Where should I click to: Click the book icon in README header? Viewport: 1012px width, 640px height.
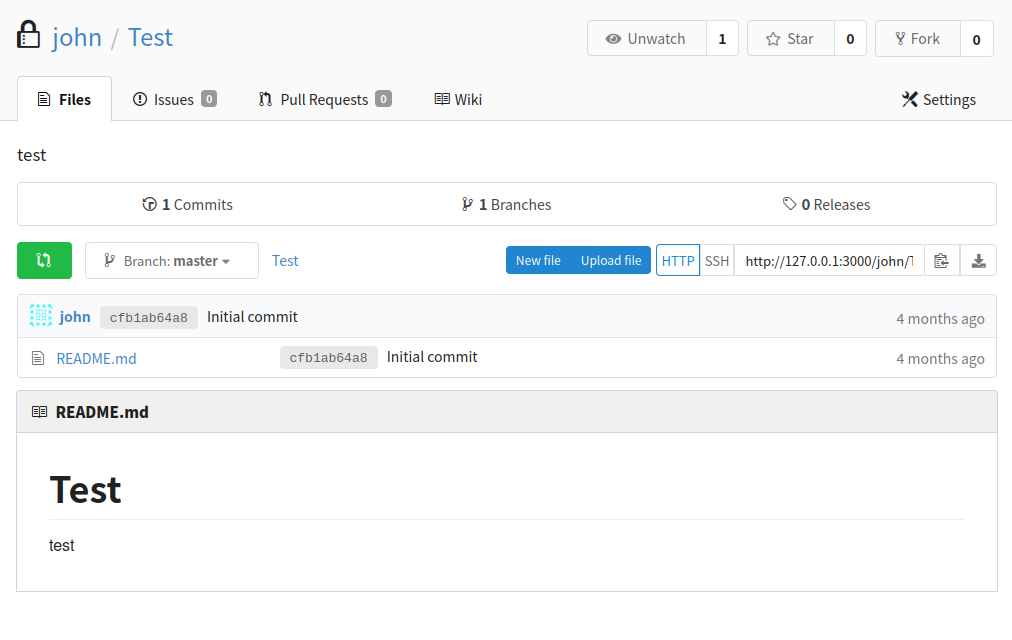(x=40, y=412)
